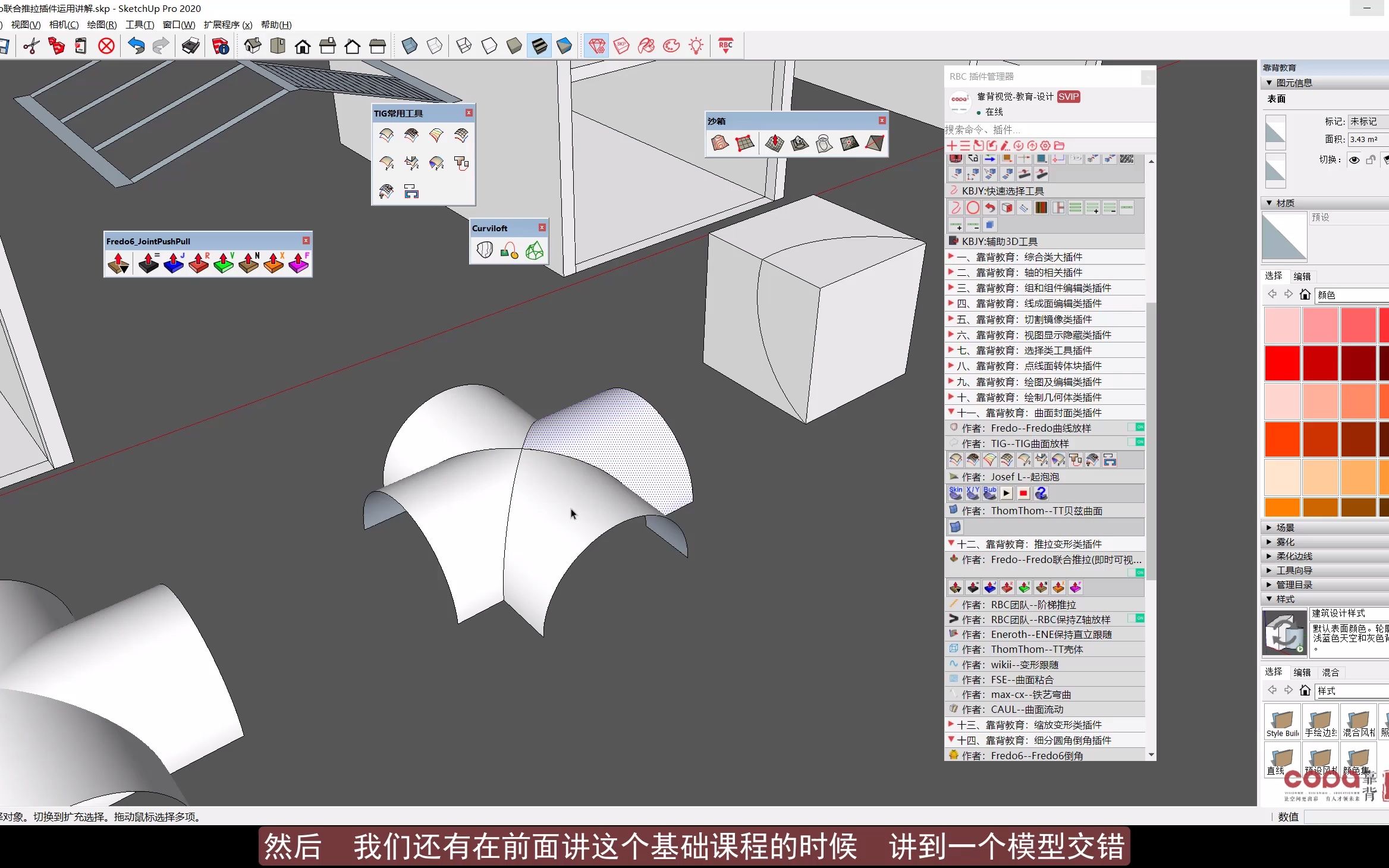Pick the pure red color swatch
This screenshot has height=868, width=1389.
[x=1282, y=363]
